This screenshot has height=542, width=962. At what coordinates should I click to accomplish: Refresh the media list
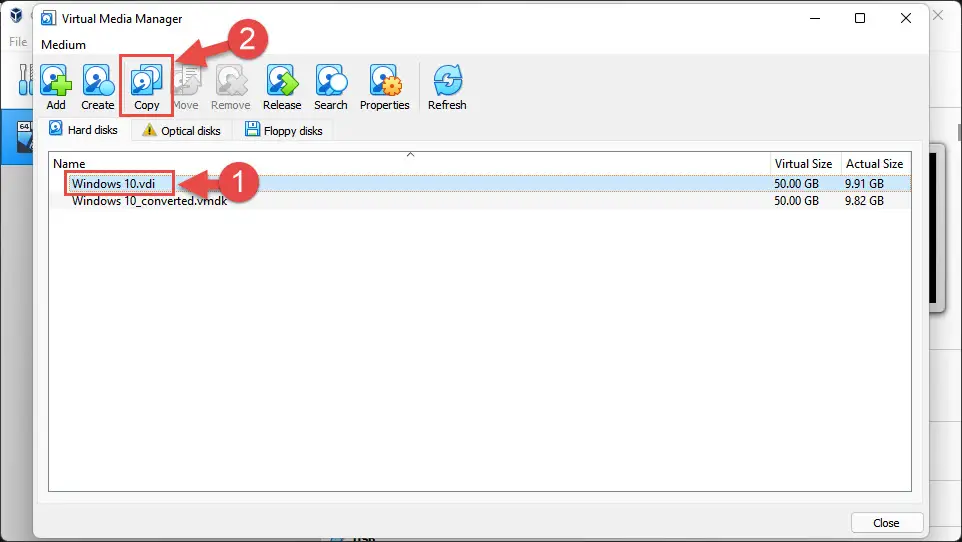pyautogui.click(x=447, y=86)
